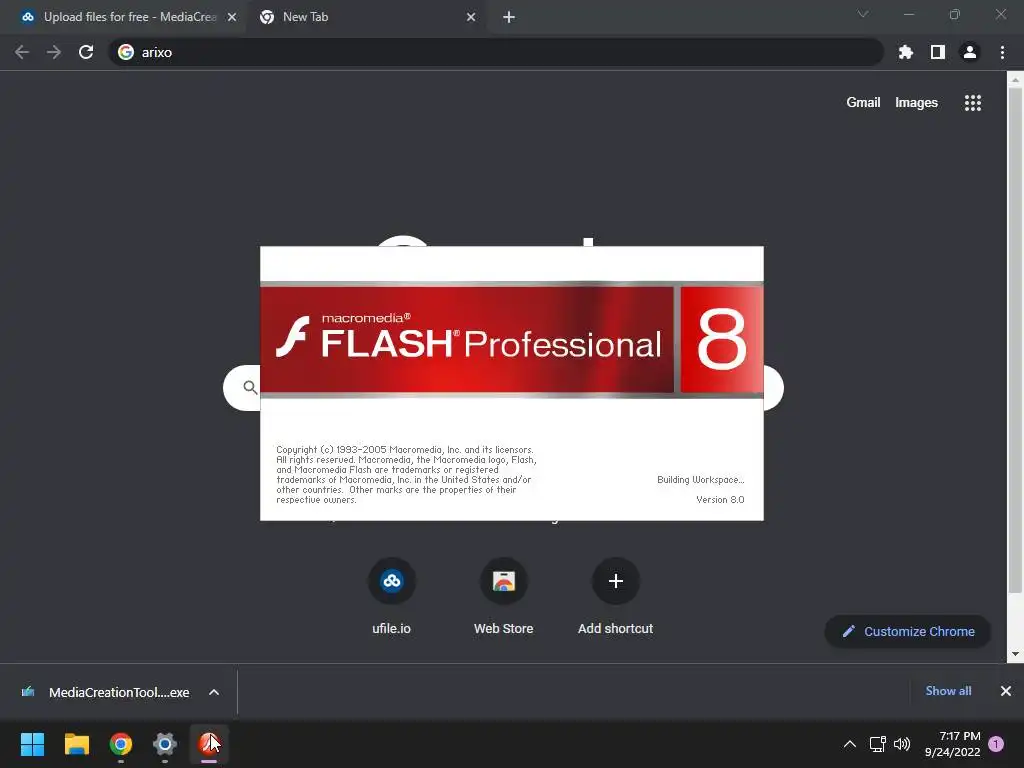1024x768 pixels.
Task: Open the clock showing 7:17 PM
Action: click(952, 744)
